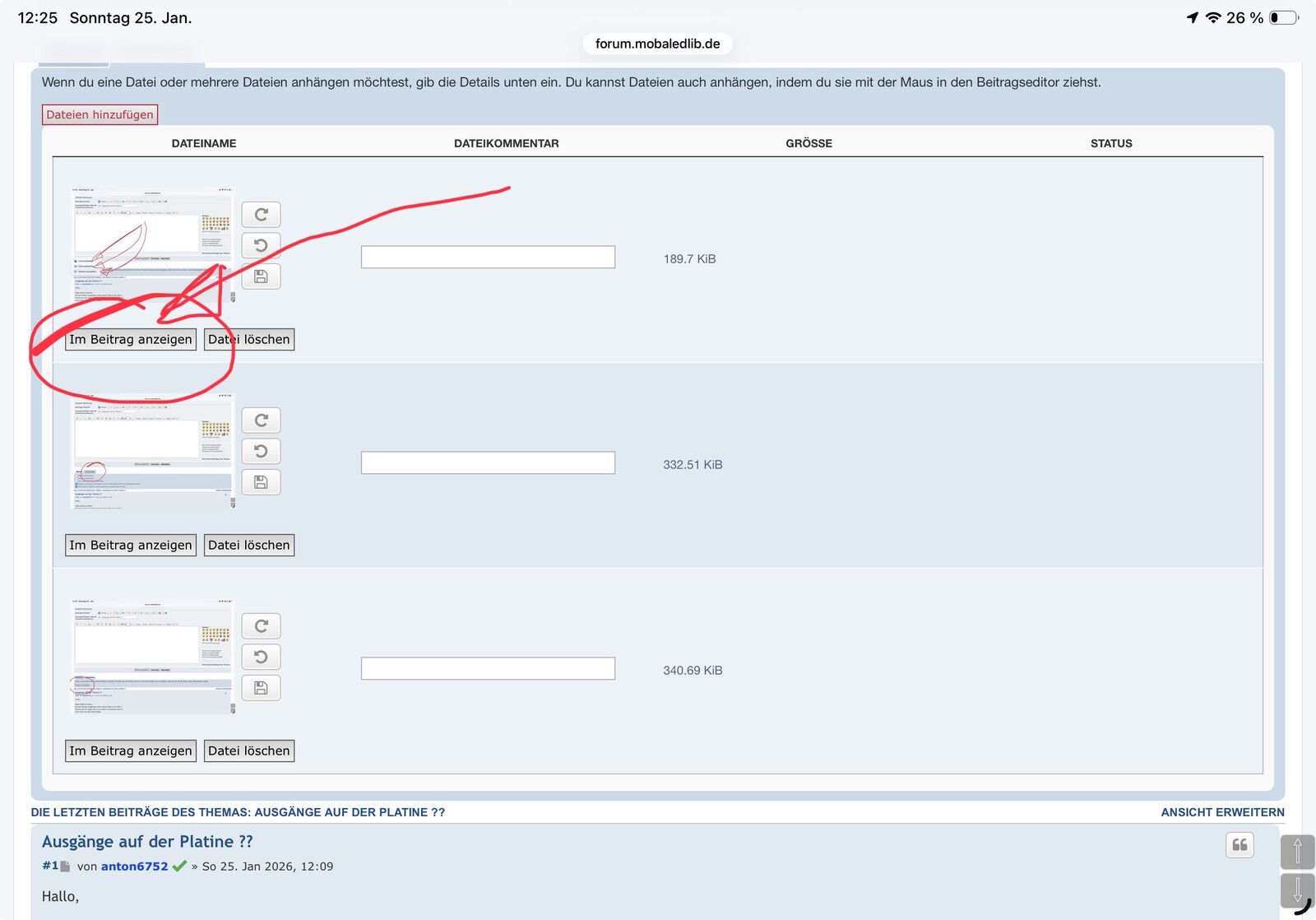The image size is (1316, 920).
Task: Rotate first attachment clockwise
Action: 261,215
